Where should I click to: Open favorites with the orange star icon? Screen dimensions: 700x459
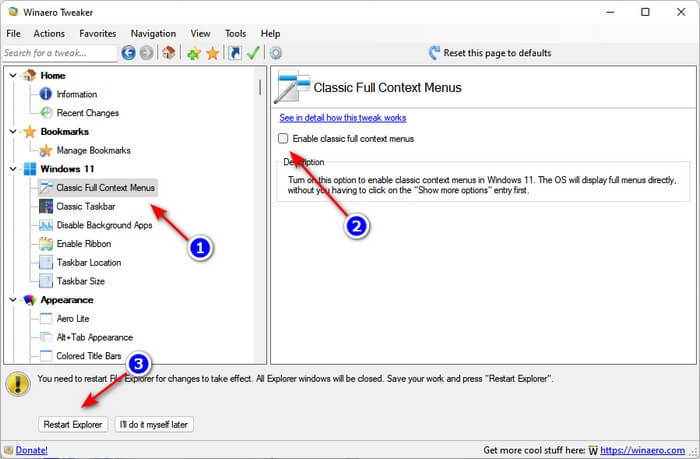[x=212, y=53]
